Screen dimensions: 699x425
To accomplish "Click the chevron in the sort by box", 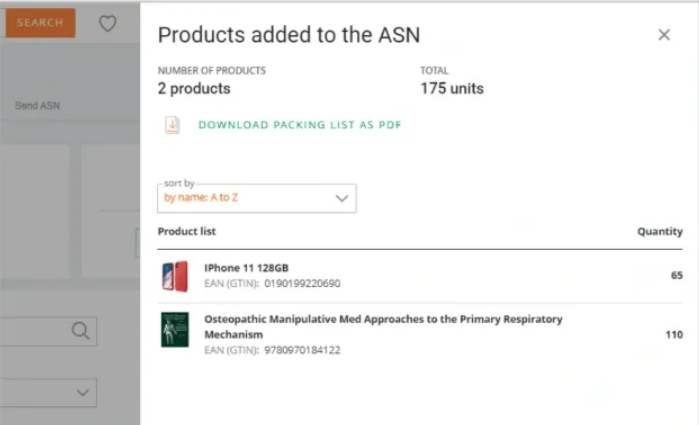I will [x=342, y=198].
